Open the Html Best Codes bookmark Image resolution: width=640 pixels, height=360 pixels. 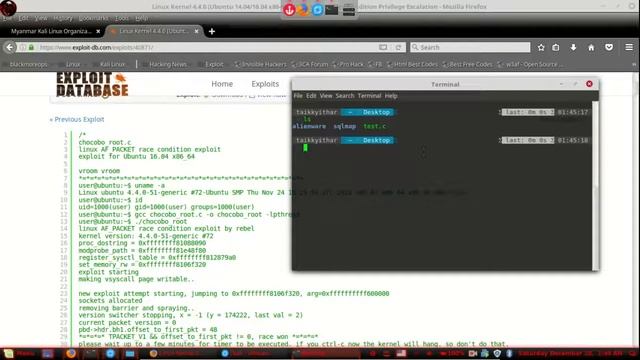pyautogui.click(x=412, y=64)
